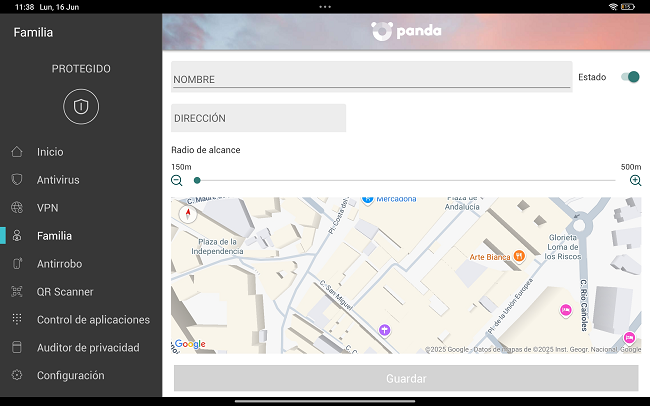
Task: Open VPN via its globe icon
Action: [16, 208]
